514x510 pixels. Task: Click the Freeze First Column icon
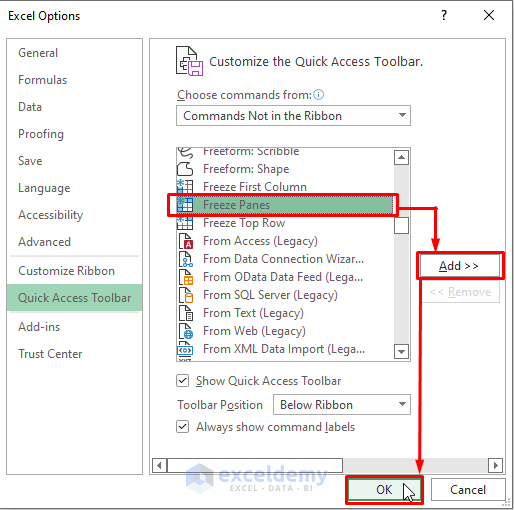click(x=185, y=187)
